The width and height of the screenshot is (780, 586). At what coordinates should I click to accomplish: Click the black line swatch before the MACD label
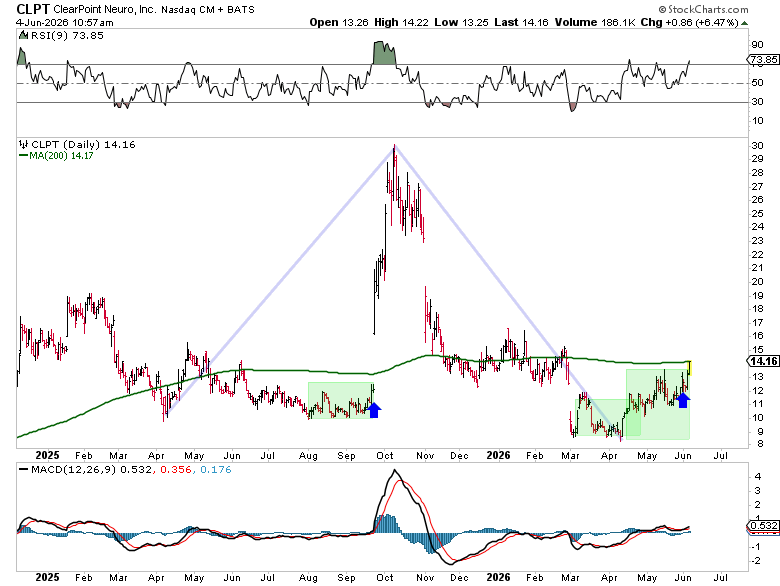pos(23,469)
